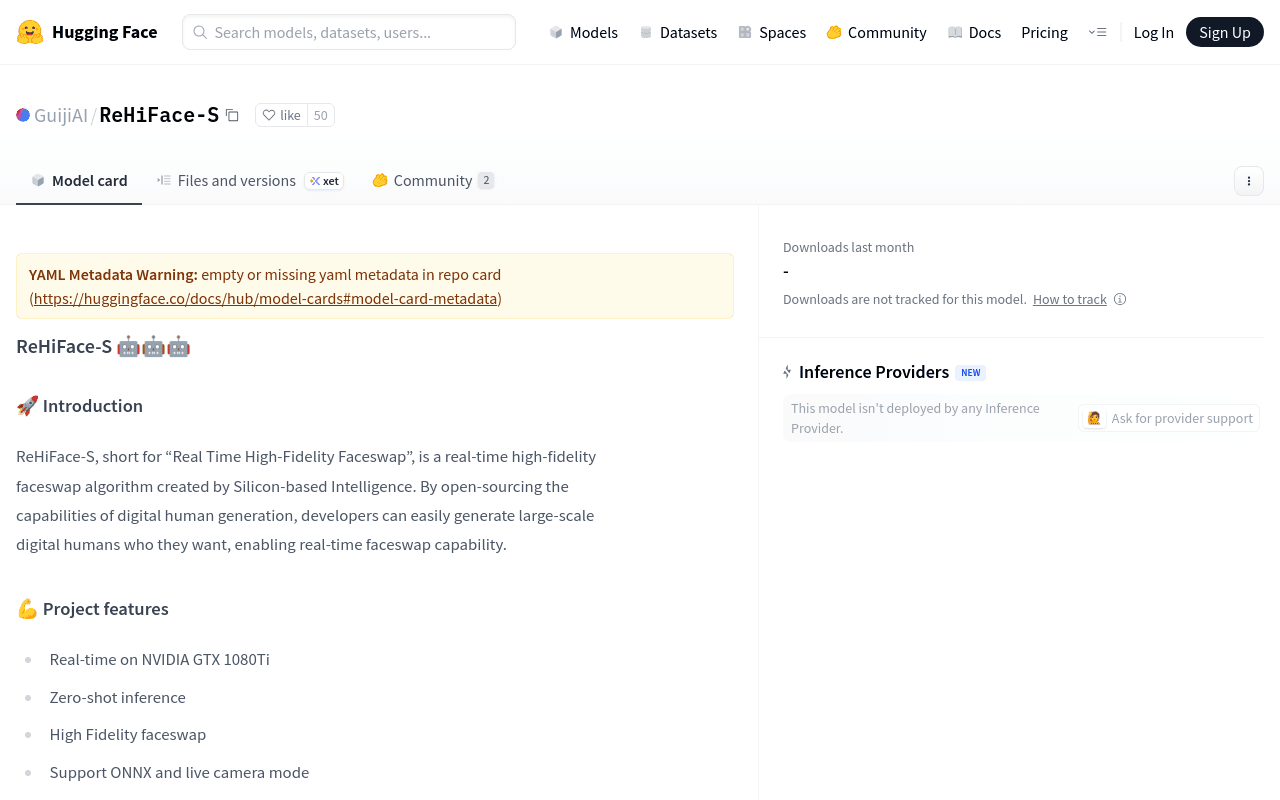Like the ReHiFace-S model
Image resolution: width=1280 pixels, height=800 pixels.
click(281, 115)
